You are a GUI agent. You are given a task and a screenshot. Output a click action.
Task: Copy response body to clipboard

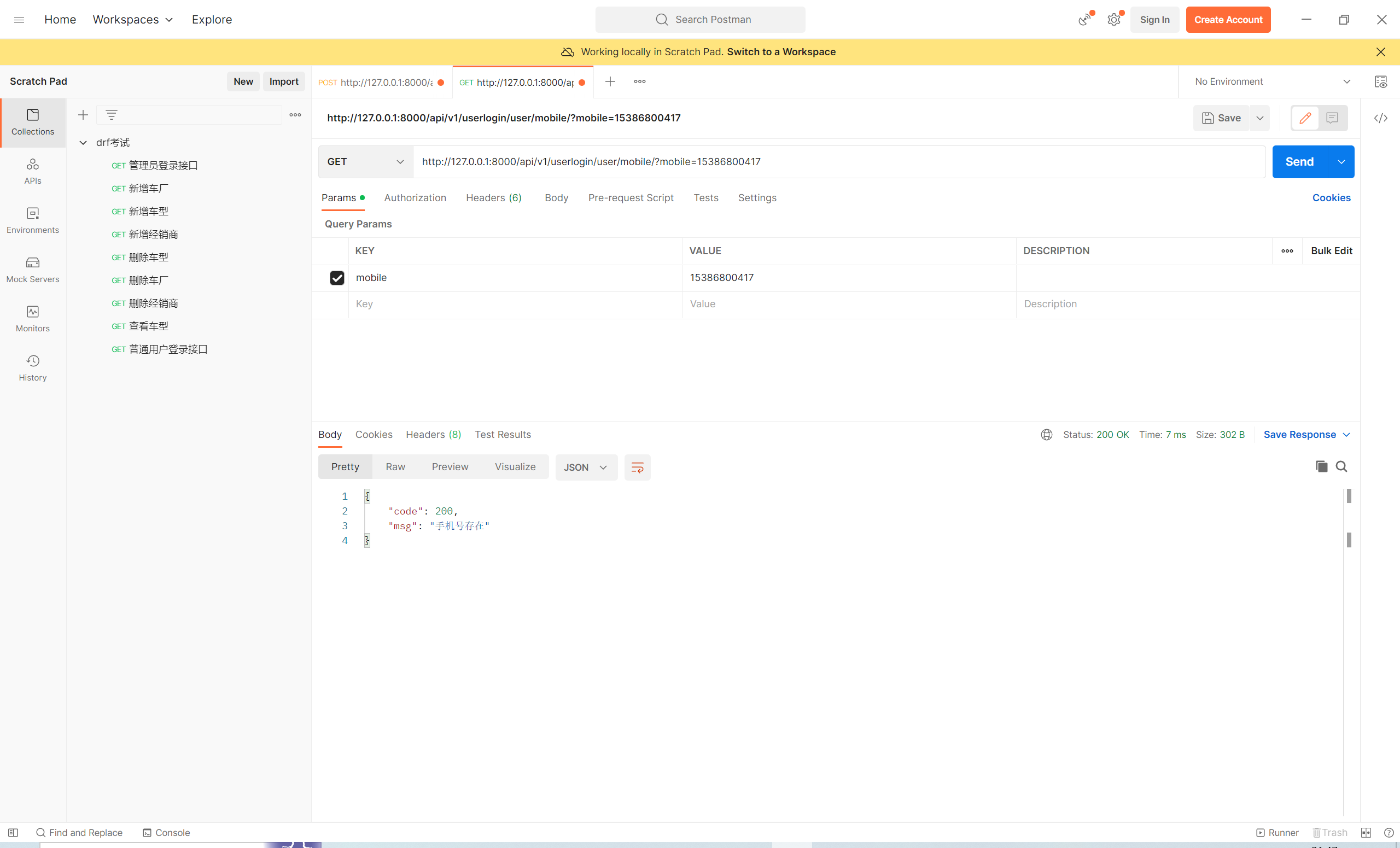pyautogui.click(x=1321, y=466)
